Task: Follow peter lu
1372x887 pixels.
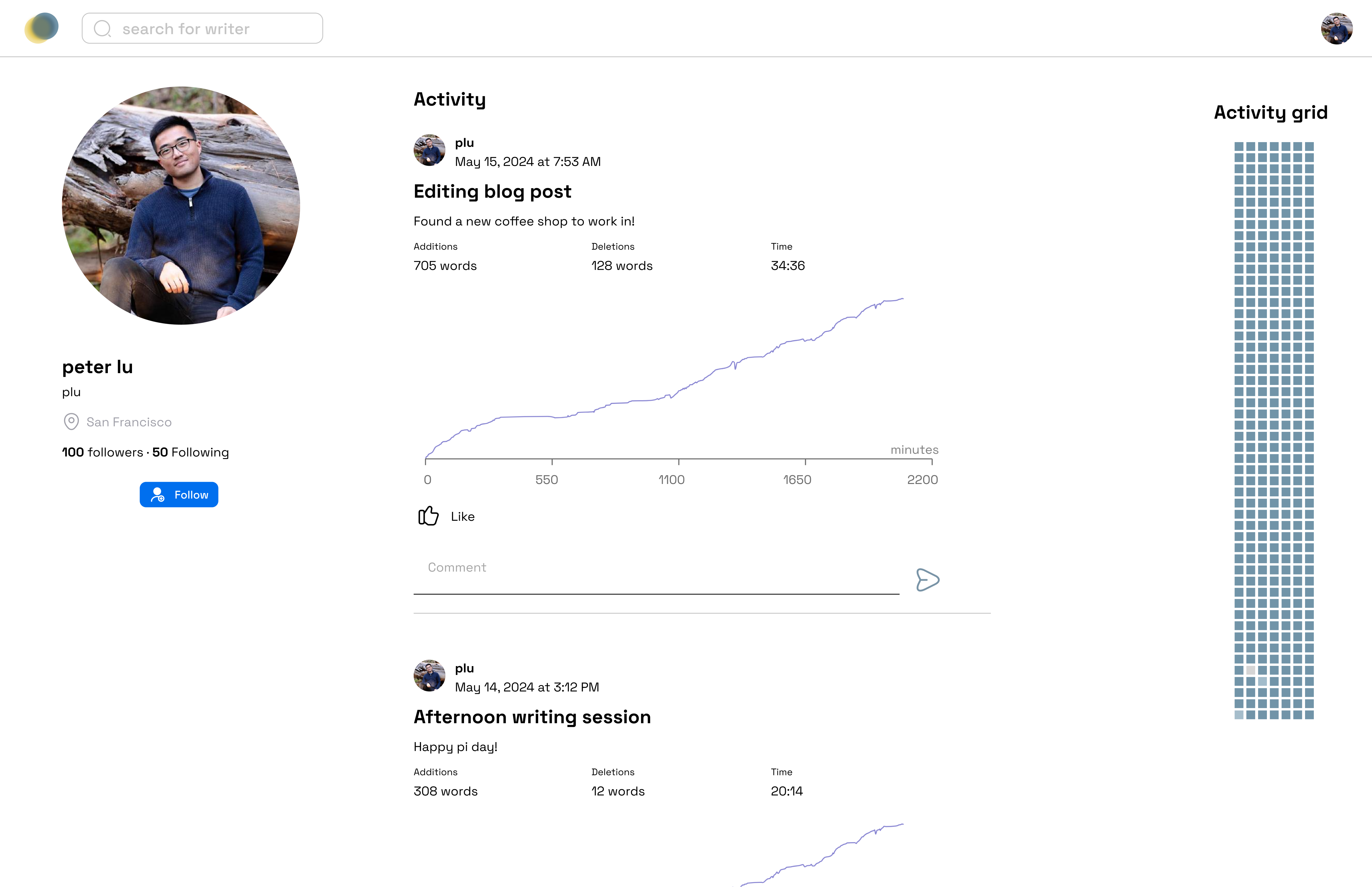Action: (x=179, y=495)
